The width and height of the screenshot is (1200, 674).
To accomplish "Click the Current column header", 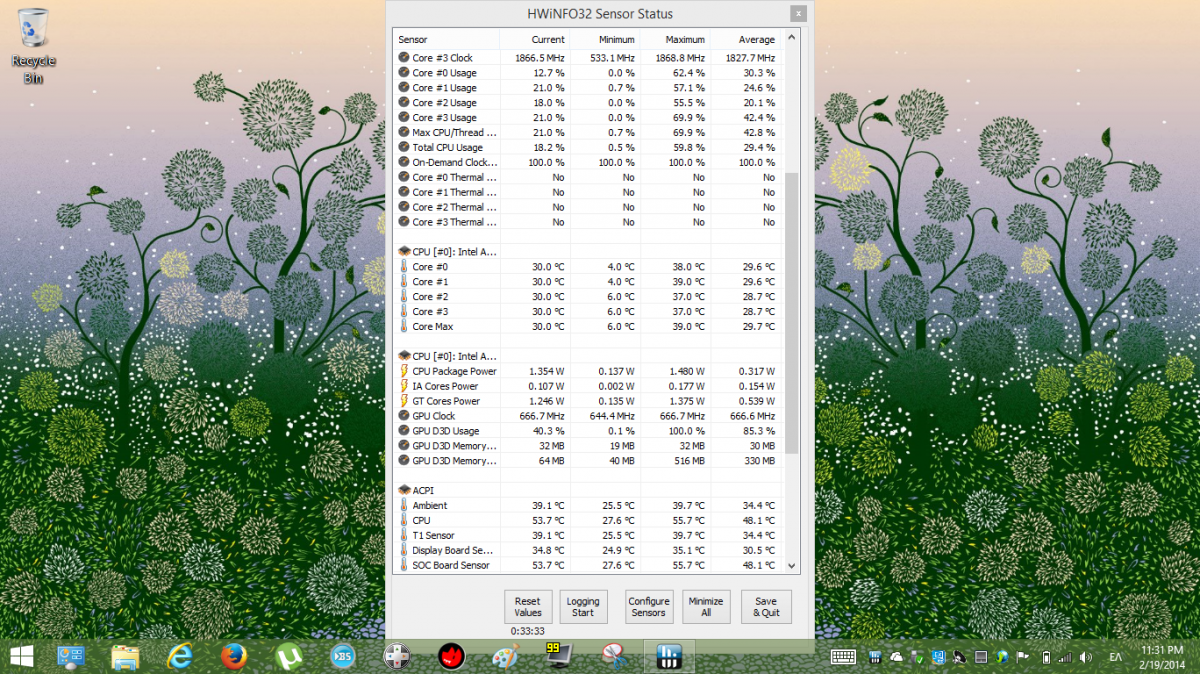I will 534,40.
